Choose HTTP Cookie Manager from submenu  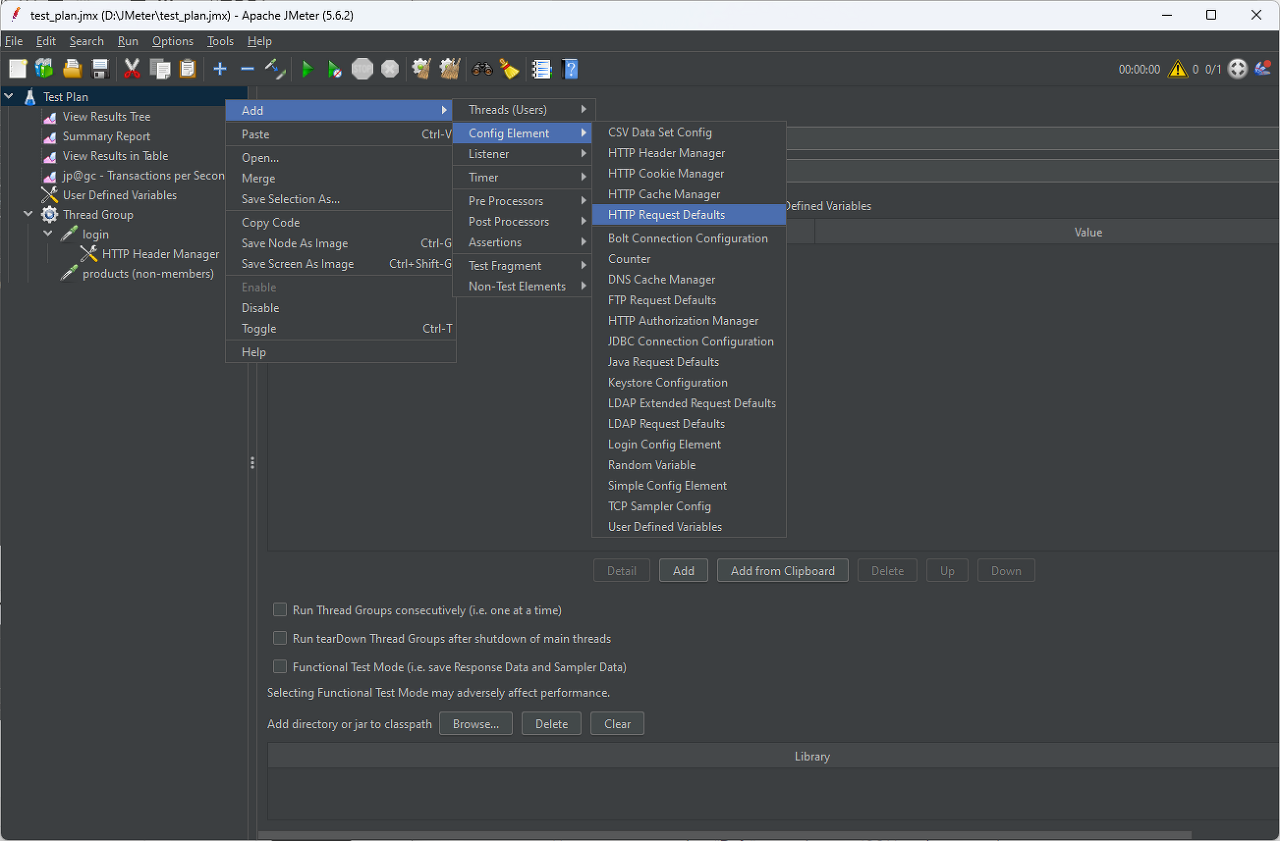(689, 174)
